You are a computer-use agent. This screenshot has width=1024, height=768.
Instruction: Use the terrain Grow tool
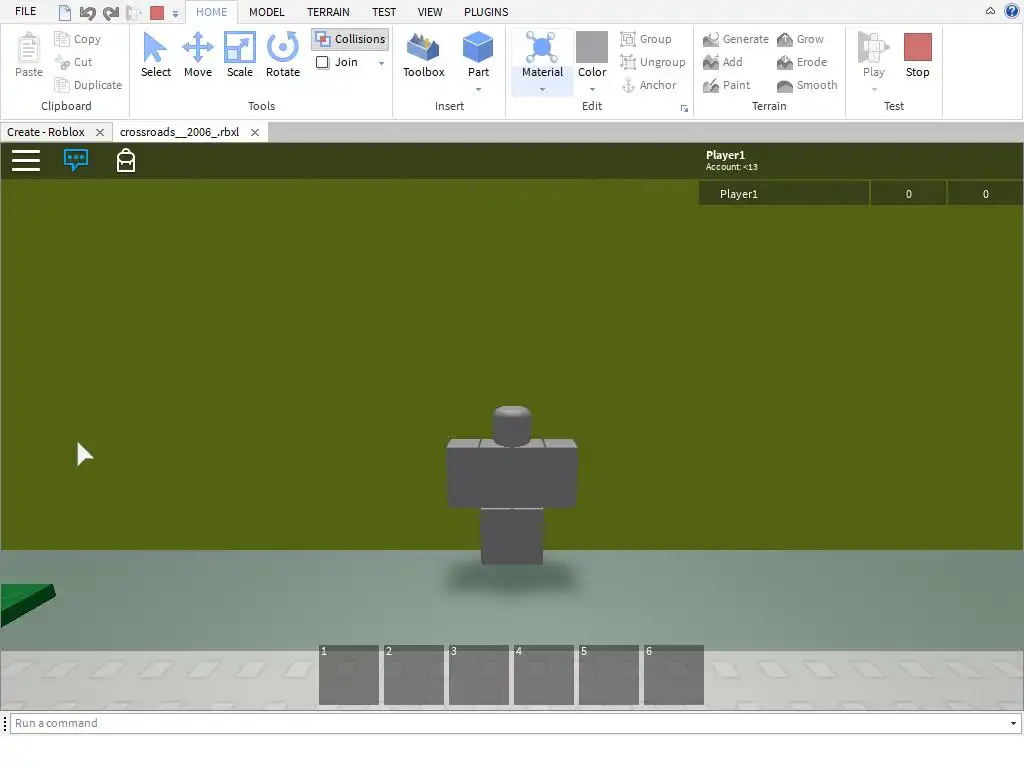click(801, 39)
